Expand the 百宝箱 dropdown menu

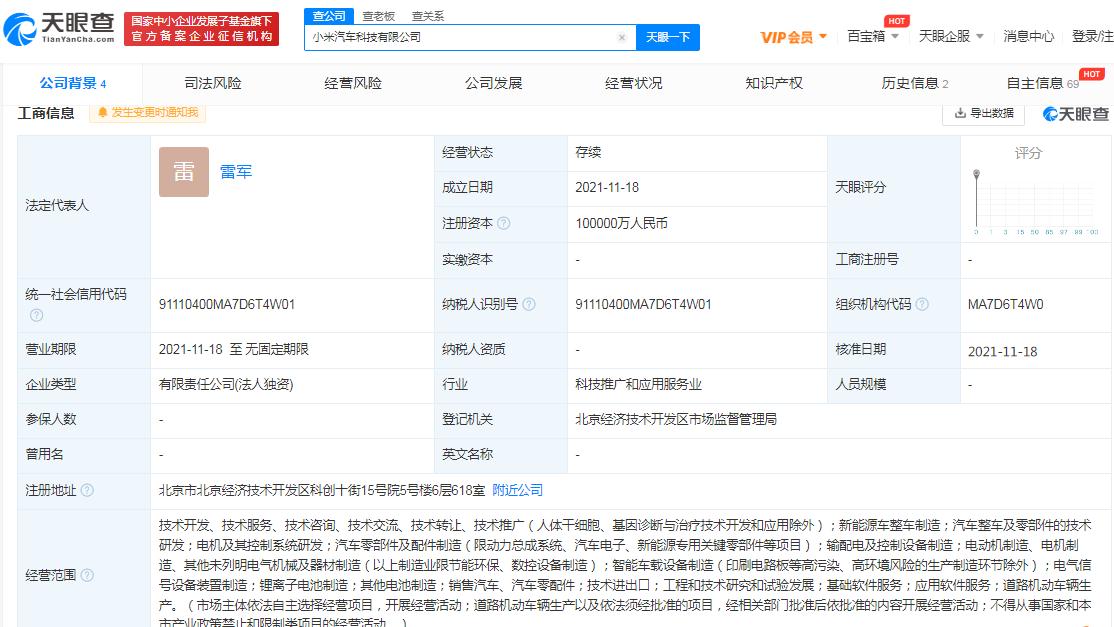coord(873,36)
